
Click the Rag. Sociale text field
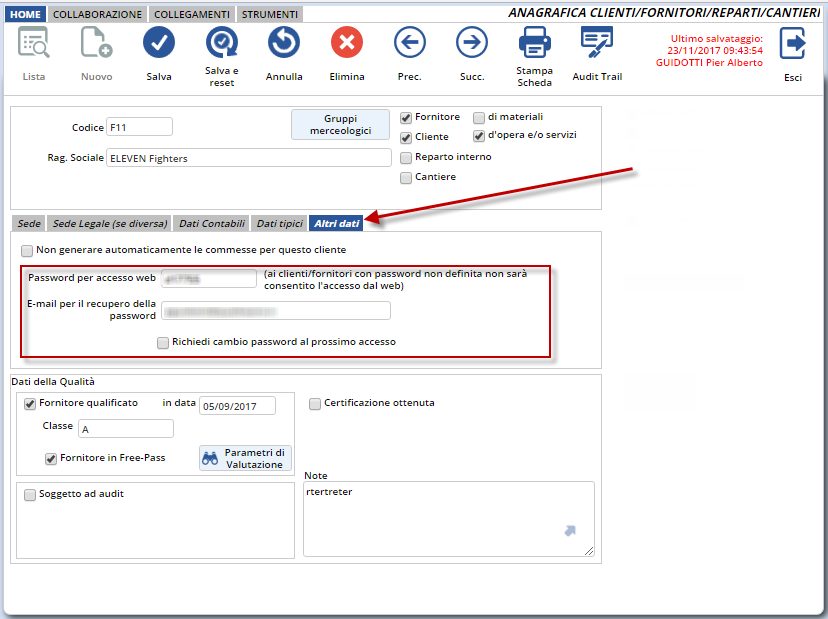248,158
